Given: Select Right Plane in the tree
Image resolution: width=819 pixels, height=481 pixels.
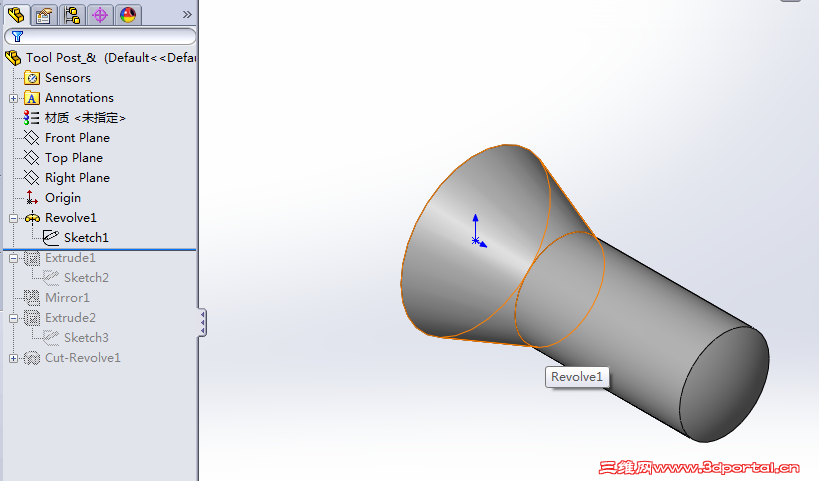Looking at the screenshot, I should tap(77, 178).
